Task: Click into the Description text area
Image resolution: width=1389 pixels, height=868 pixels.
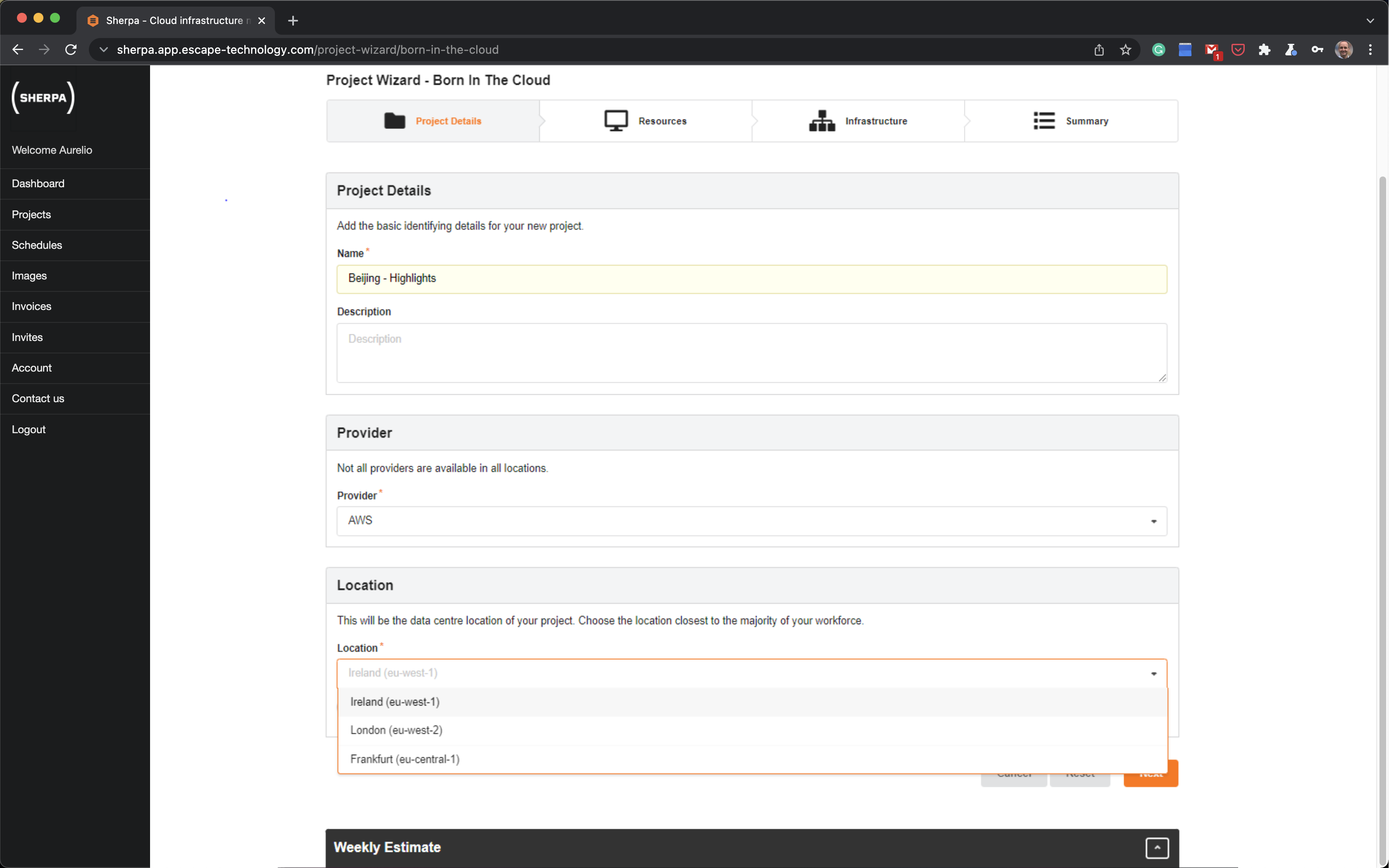Action: (751, 353)
